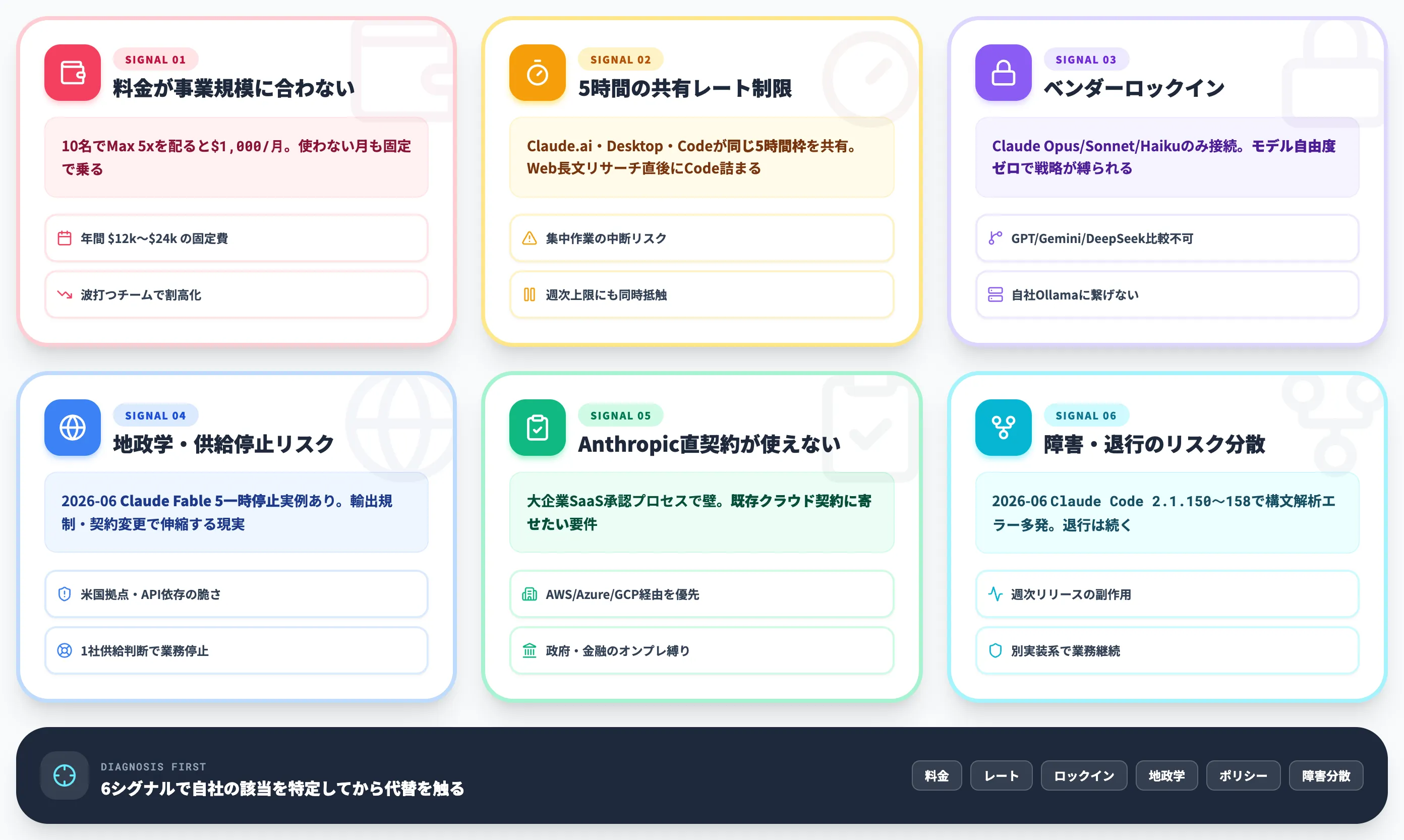Click the blue globe icon for Signal 04
The image size is (1404, 840).
73,428
